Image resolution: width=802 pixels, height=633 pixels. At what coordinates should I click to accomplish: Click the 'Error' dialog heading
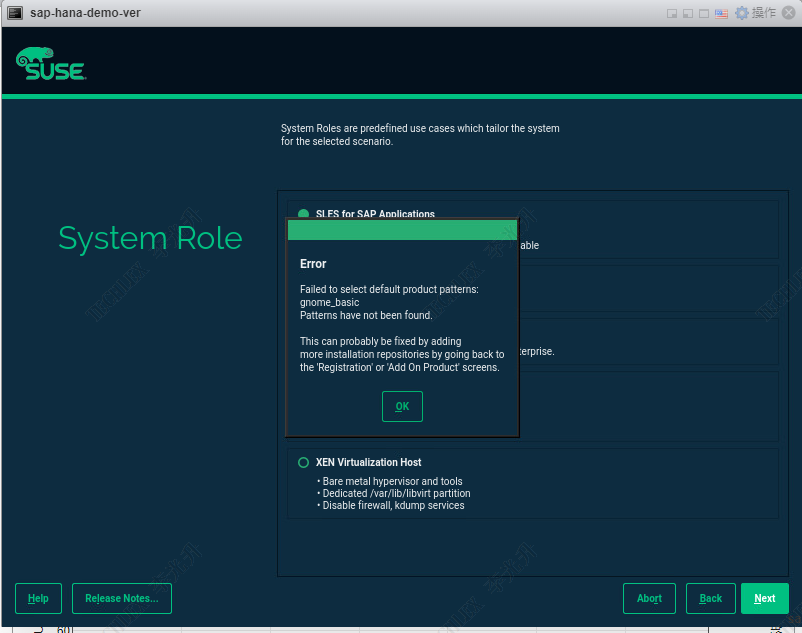[313, 264]
